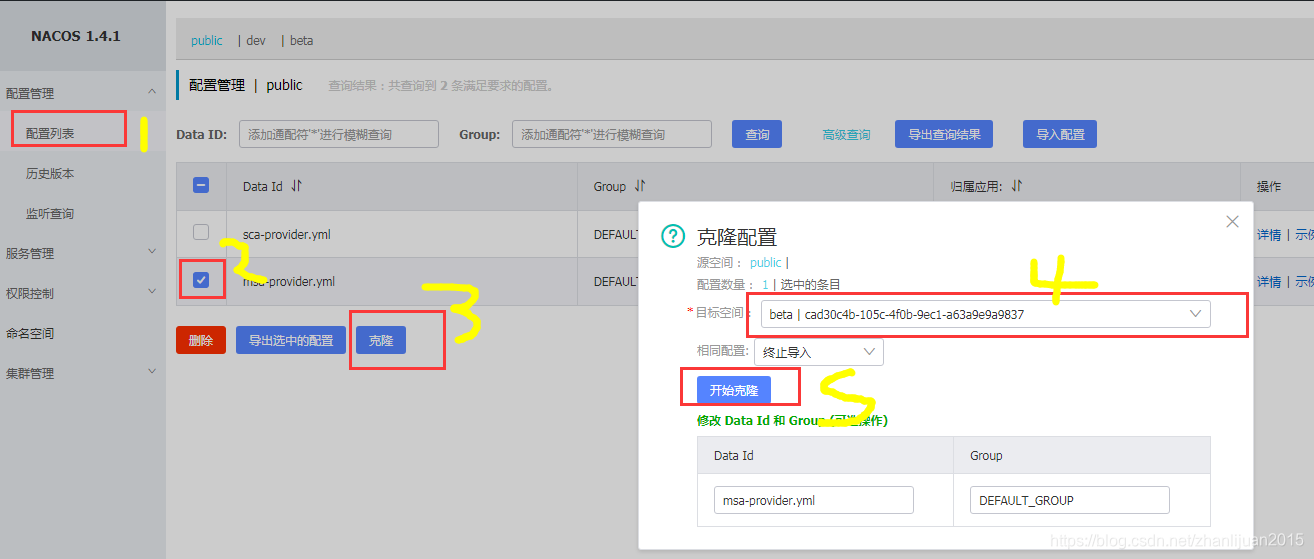
Task: Switch to the beta namespace tab
Action: tap(301, 41)
